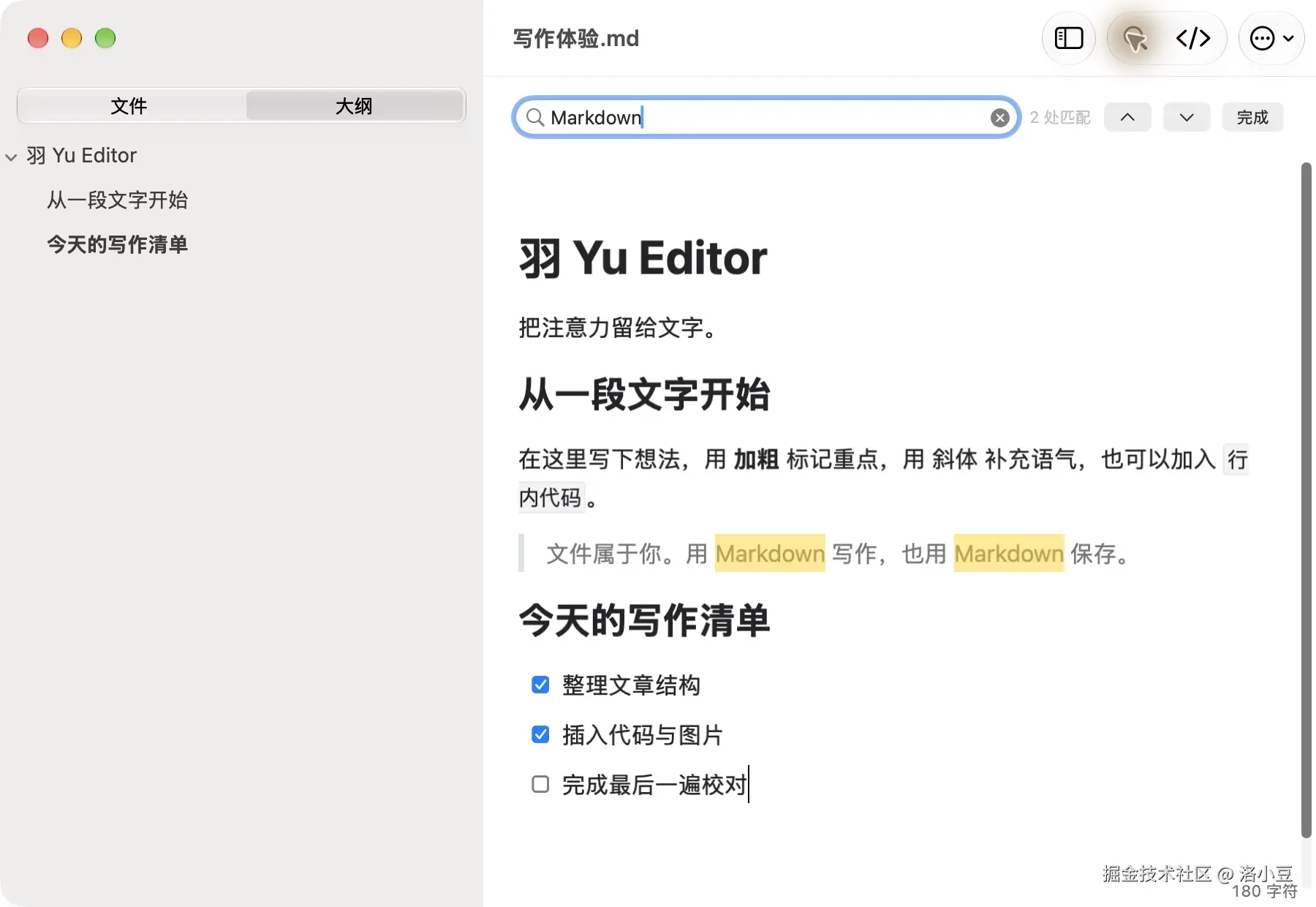The image size is (1316, 907).
Task: Switch to the 大纲 tab
Action: [x=355, y=106]
